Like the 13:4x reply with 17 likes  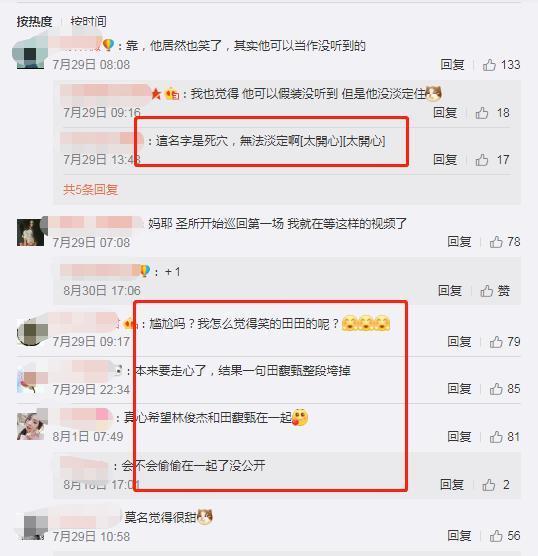coord(482,160)
